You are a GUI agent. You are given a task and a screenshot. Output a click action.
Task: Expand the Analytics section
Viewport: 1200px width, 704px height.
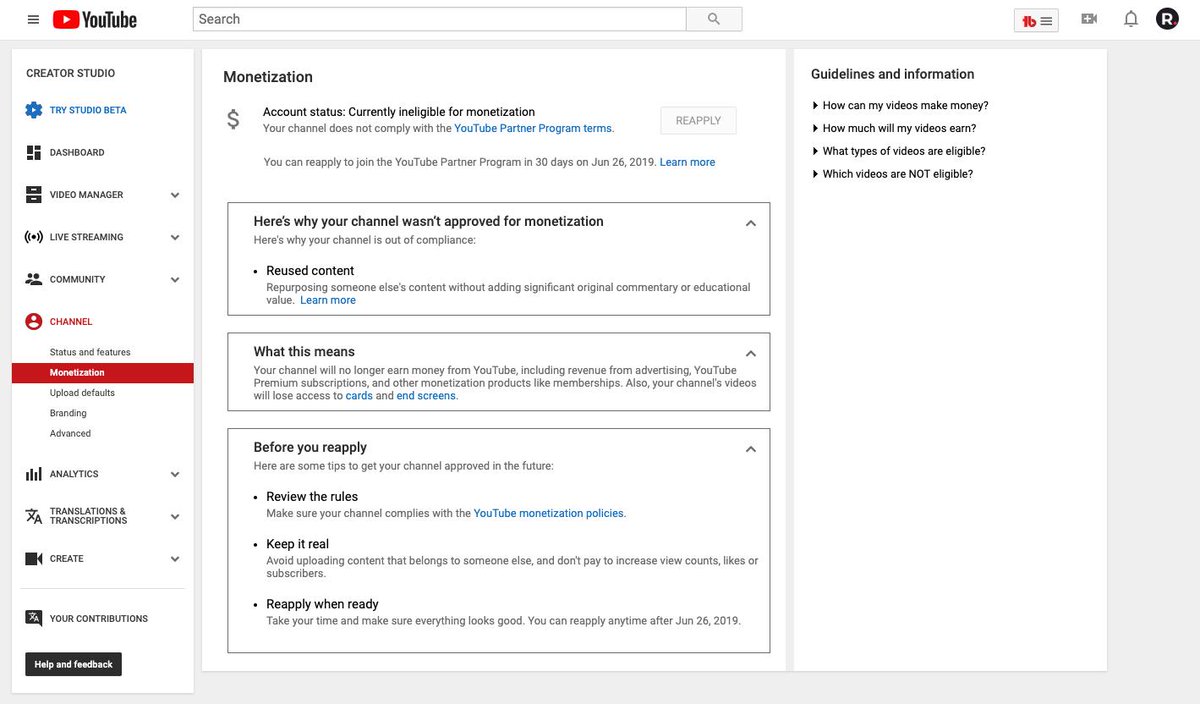coord(175,474)
